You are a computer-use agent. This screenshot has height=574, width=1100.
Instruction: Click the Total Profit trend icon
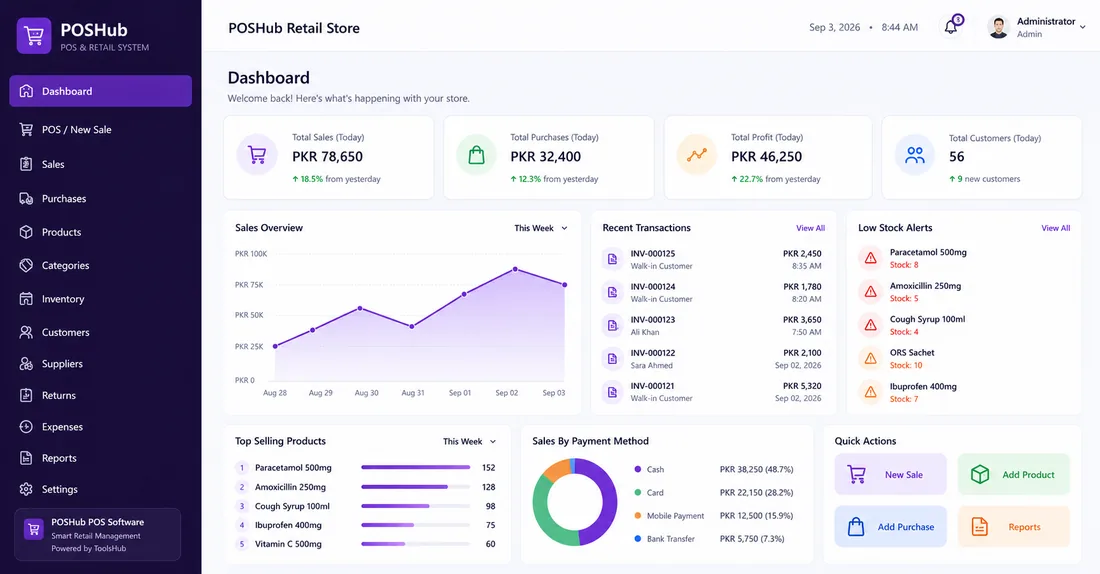(x=697, y=155)
